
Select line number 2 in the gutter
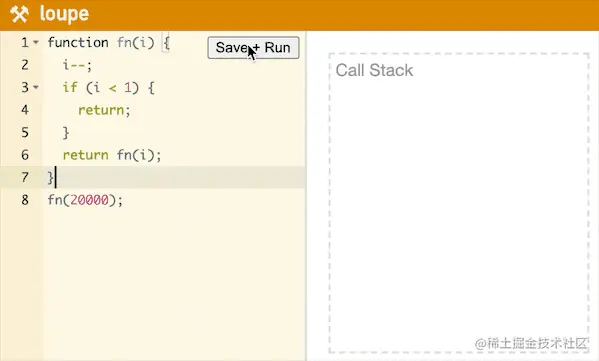click(25, 65)
